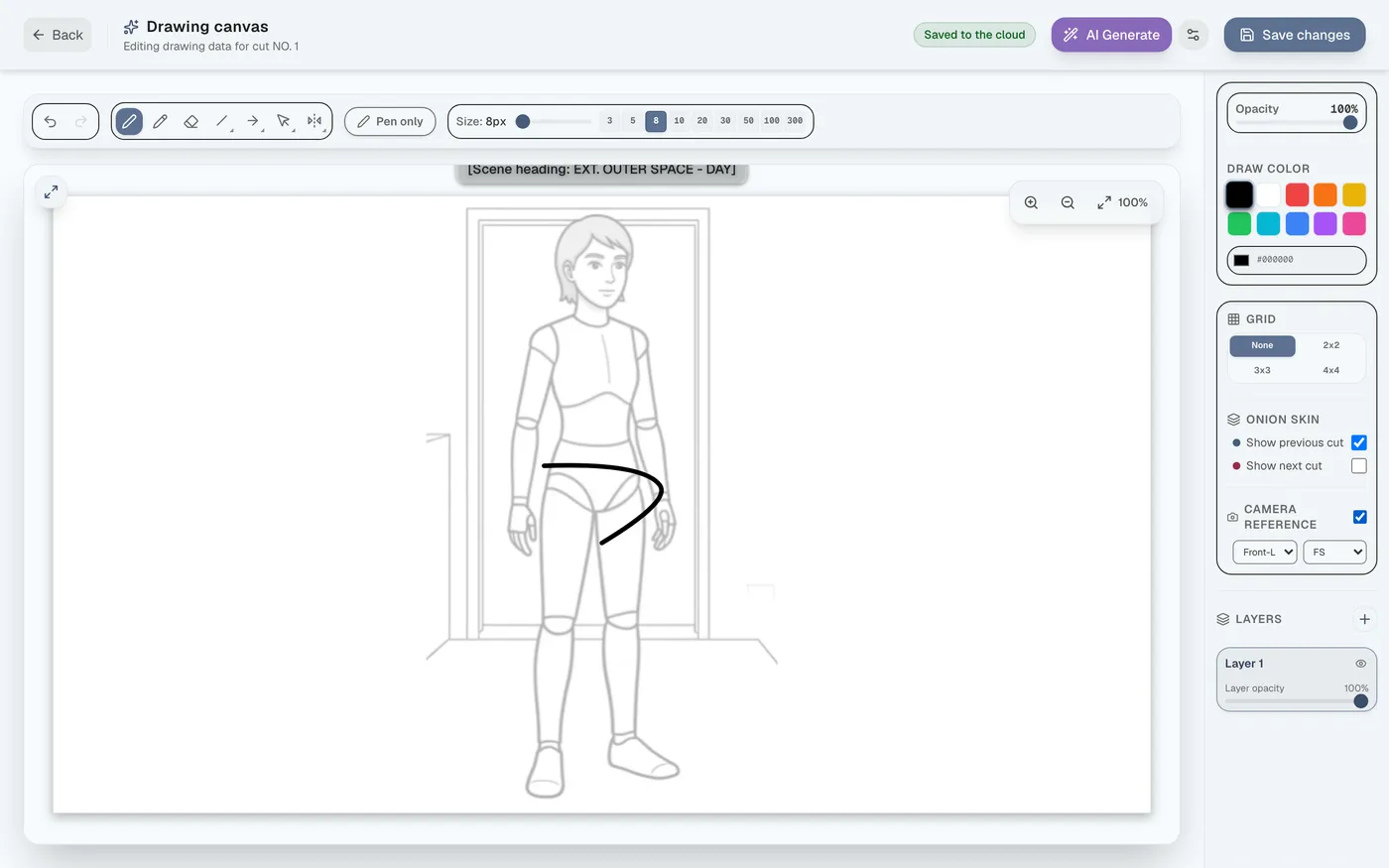Viewport: 1389px width, 868px height.
Task: Set grid to None
Action: coord(1262,345)
